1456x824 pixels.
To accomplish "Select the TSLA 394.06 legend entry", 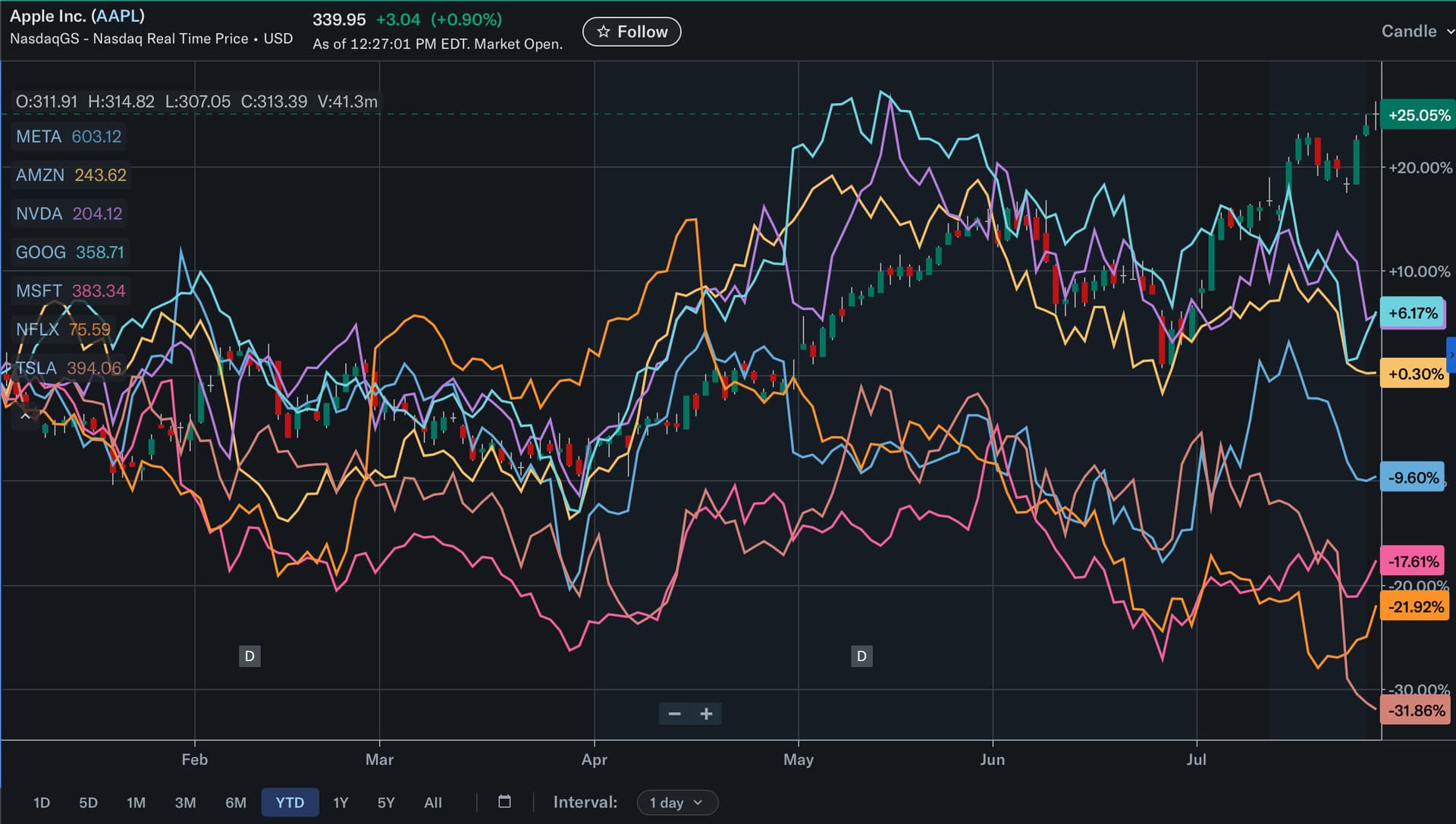I will coord(68,368).
